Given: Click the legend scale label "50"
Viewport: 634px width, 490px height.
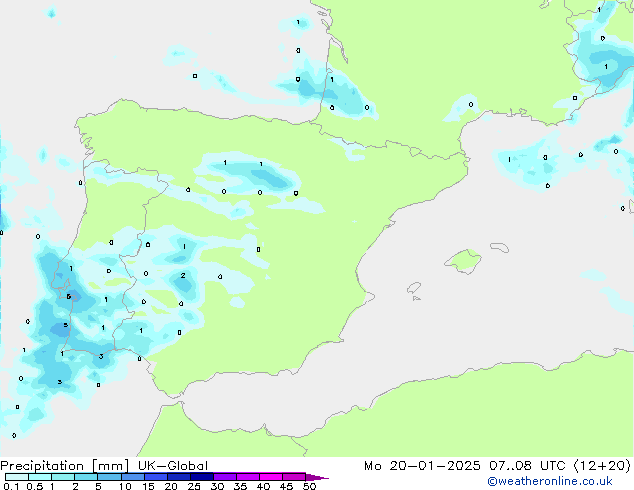Looking at the screenshot, I should tap(310, 486).
